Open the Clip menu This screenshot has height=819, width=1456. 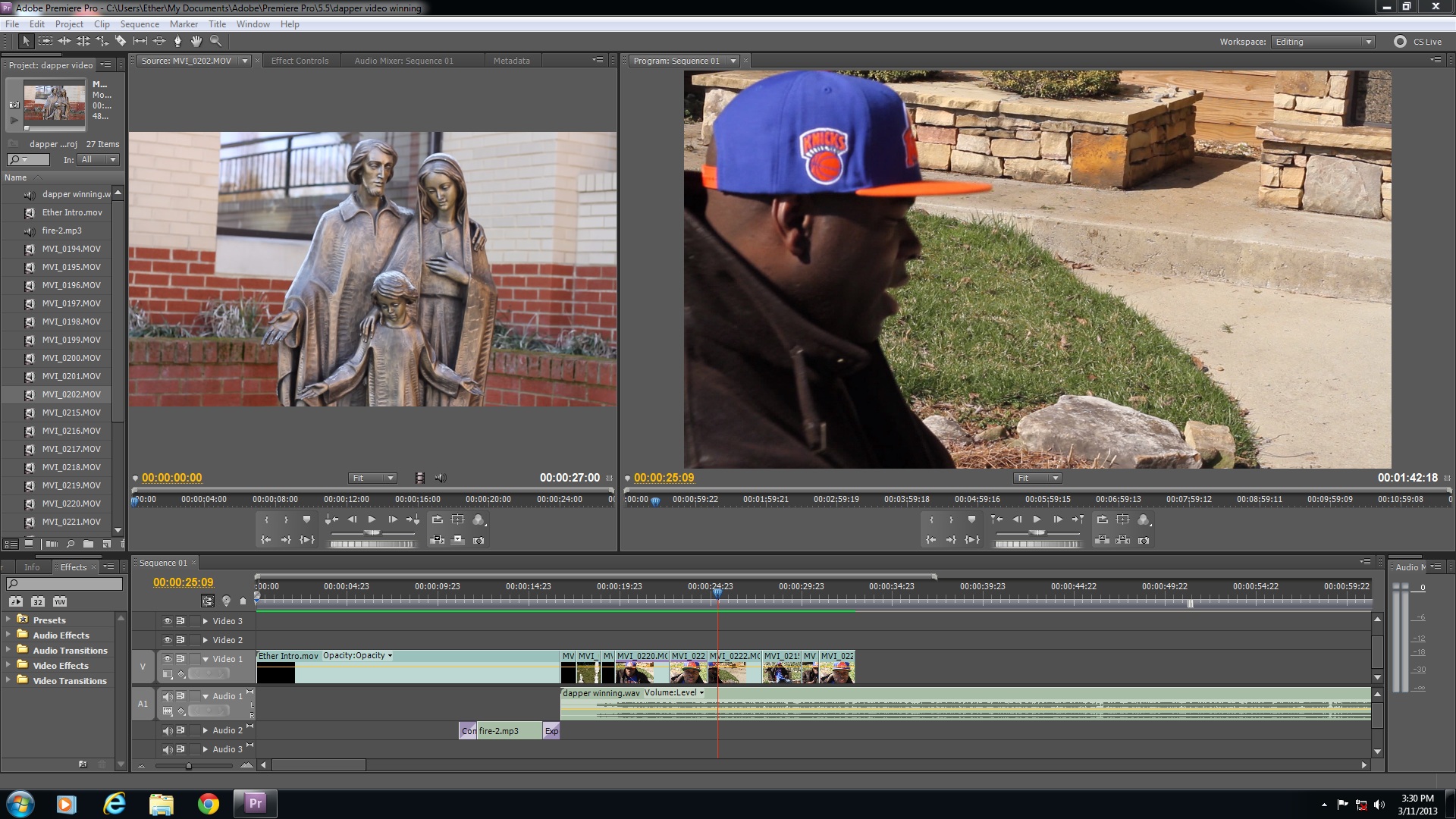102,24
